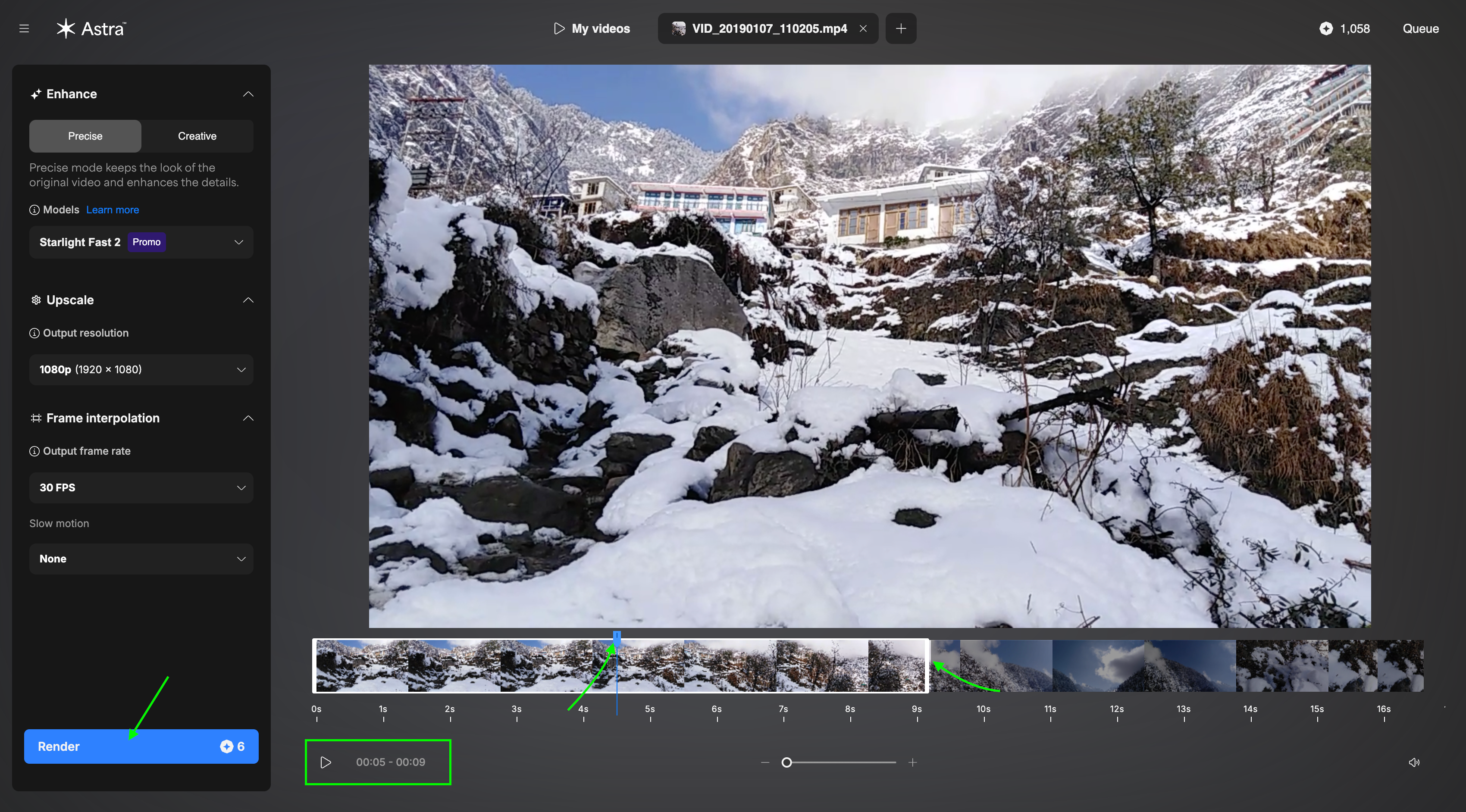1466x812 pixels.
Task: Click the credits coin icon
Action: point(1325,28)
